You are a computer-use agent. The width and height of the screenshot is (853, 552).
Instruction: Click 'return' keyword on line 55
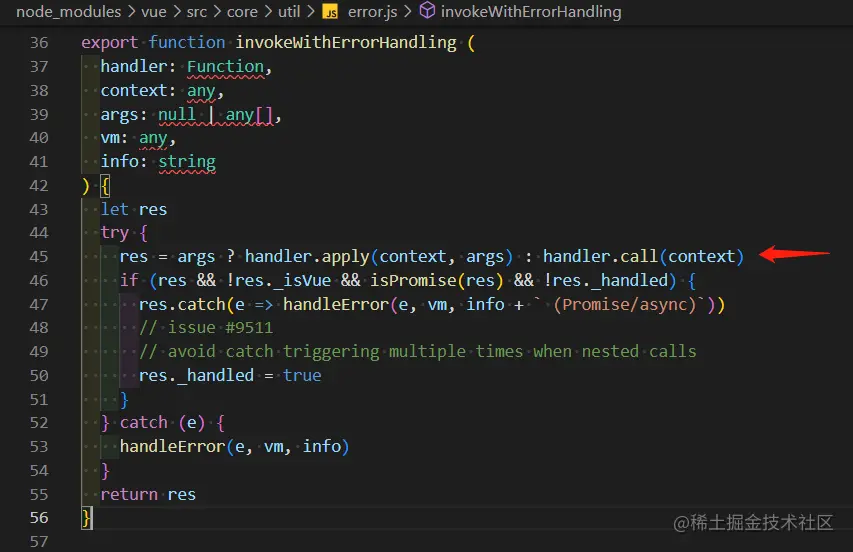coord(129,494)
